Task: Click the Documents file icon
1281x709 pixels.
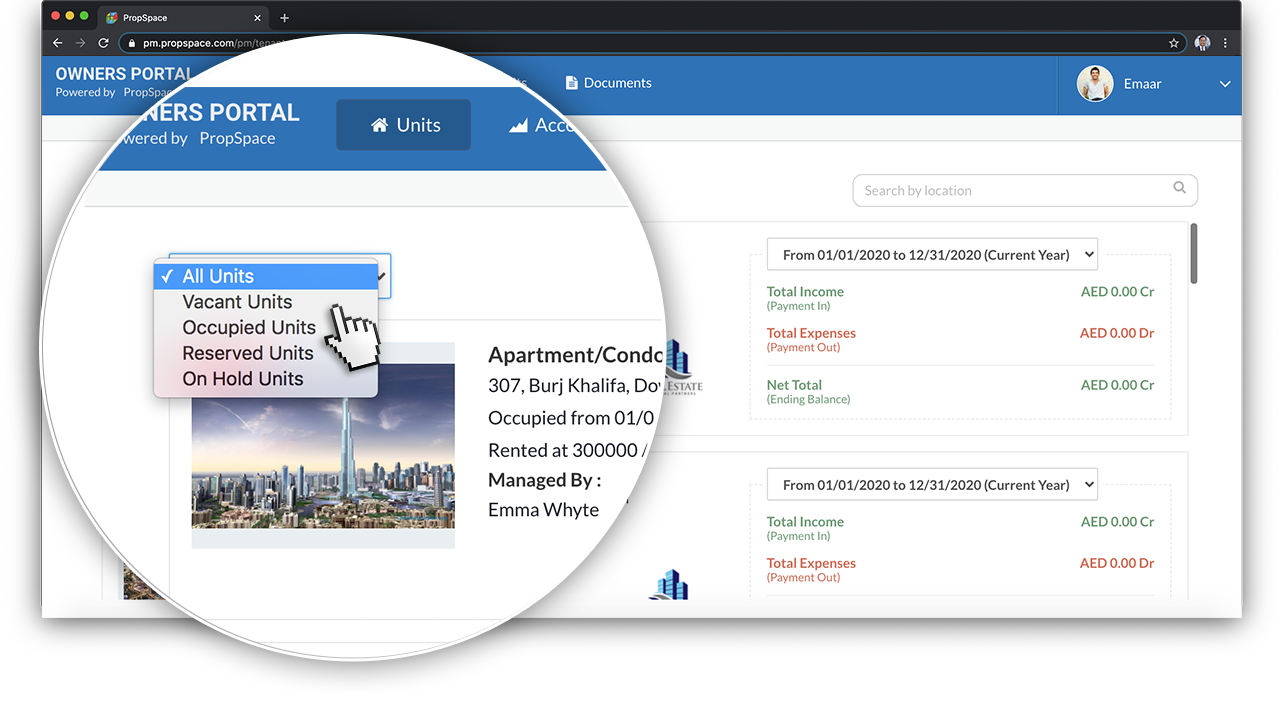Action: [571, 83]
